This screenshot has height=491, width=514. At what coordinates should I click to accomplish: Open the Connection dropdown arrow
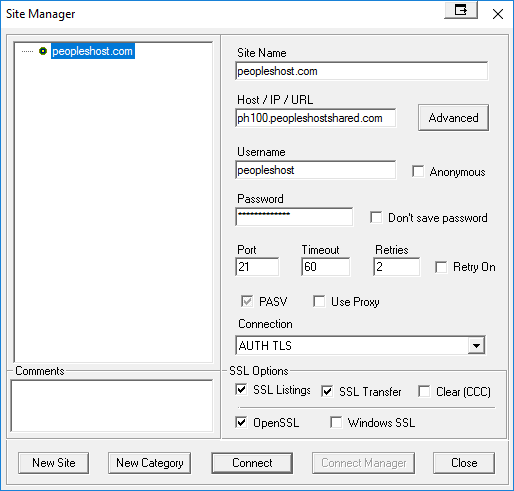pos(476,345)
